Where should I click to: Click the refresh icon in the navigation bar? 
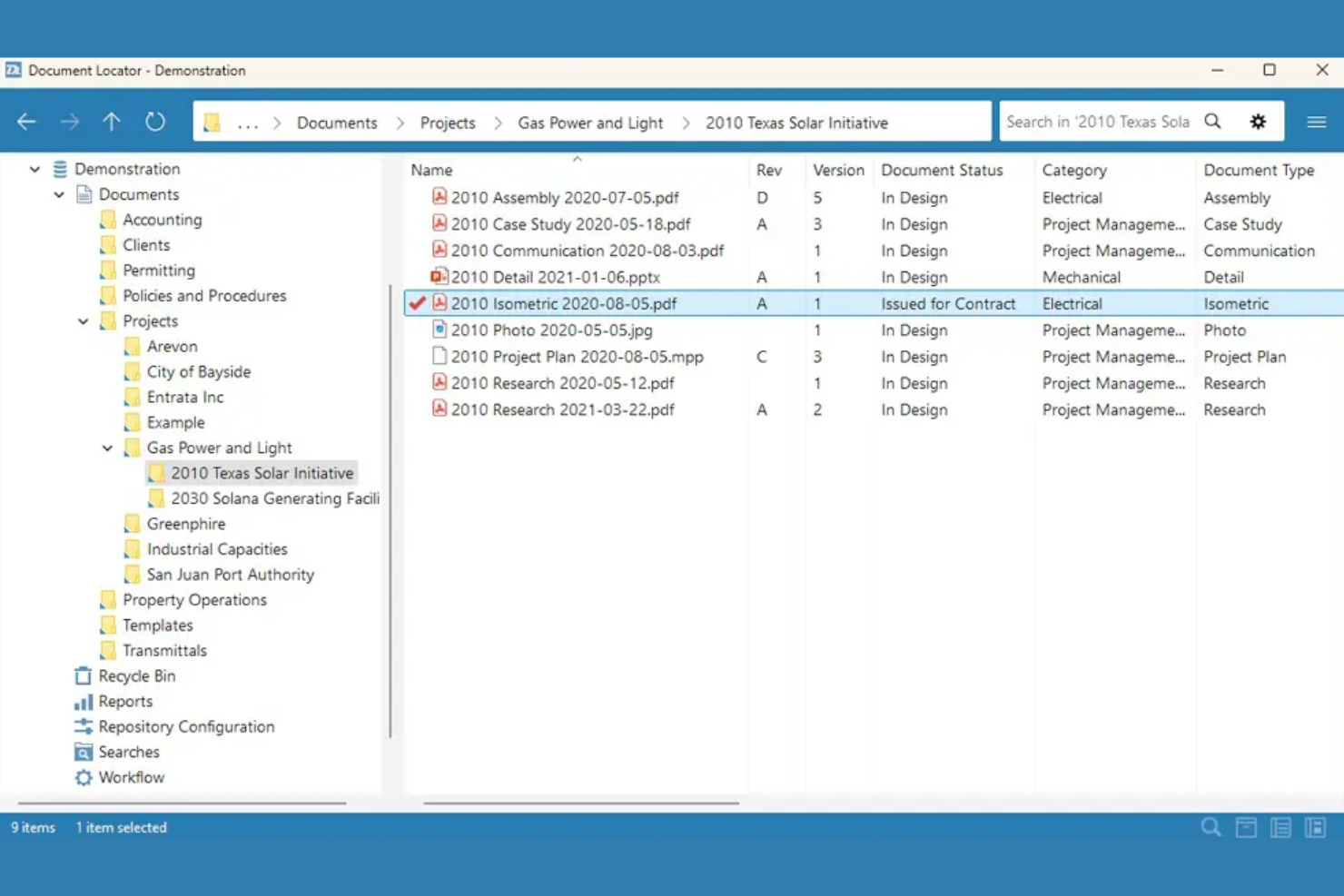tap(154, 121)
